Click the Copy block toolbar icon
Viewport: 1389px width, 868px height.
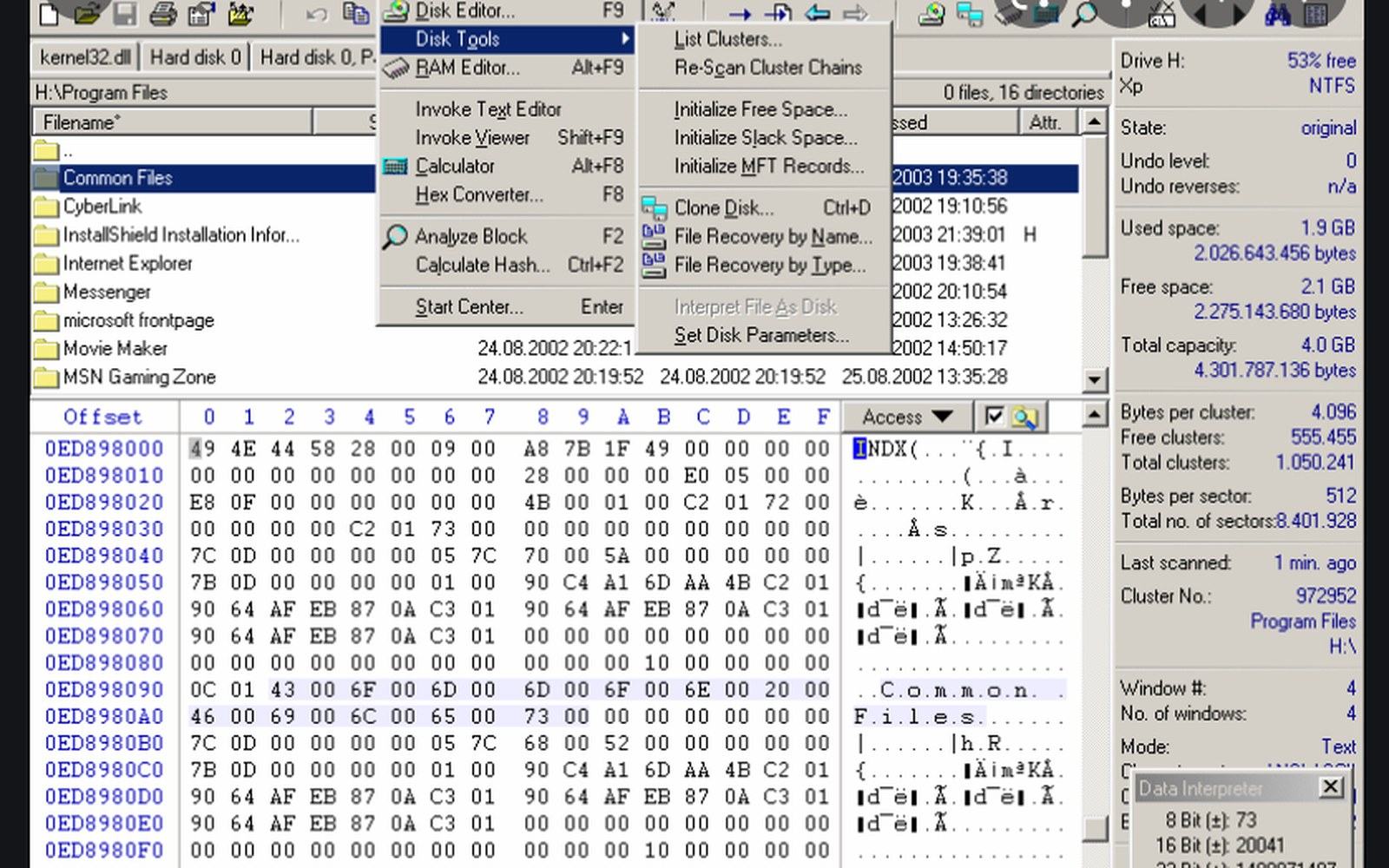tap(355, 12)
